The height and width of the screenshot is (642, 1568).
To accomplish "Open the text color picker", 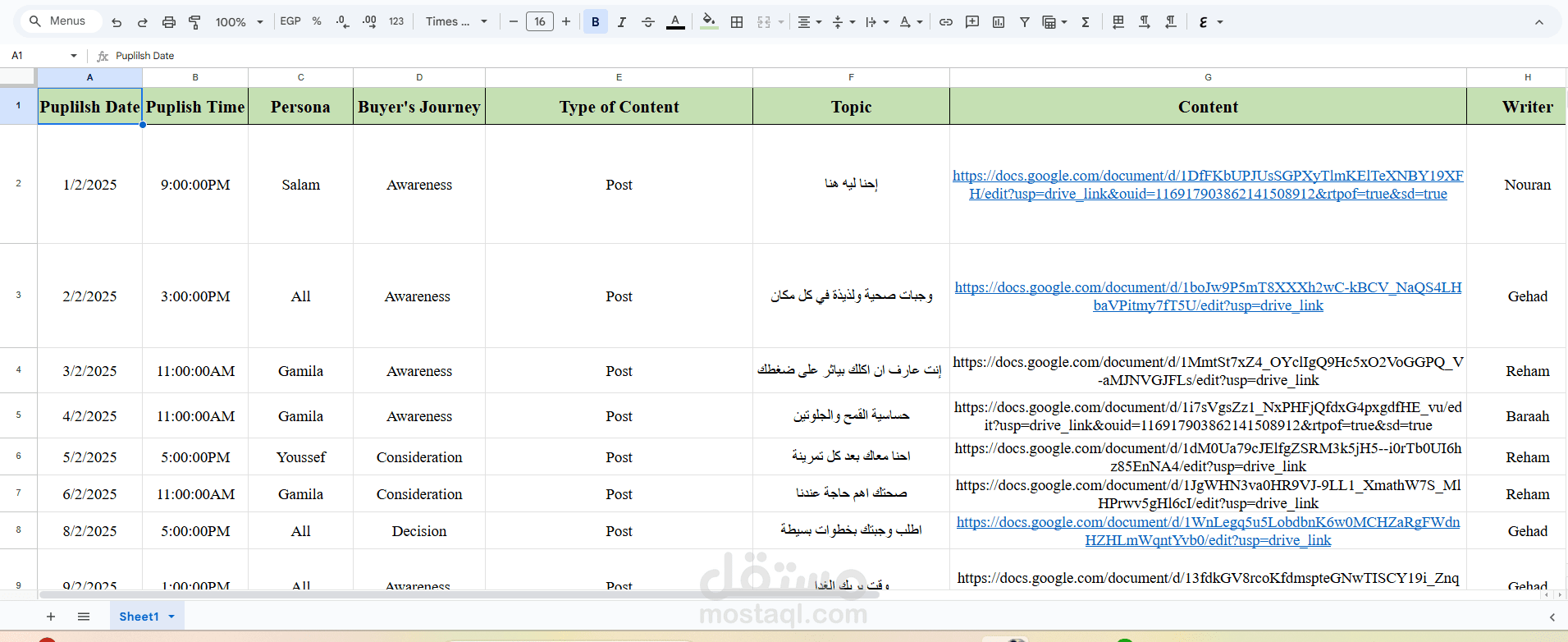I will 675,22.
